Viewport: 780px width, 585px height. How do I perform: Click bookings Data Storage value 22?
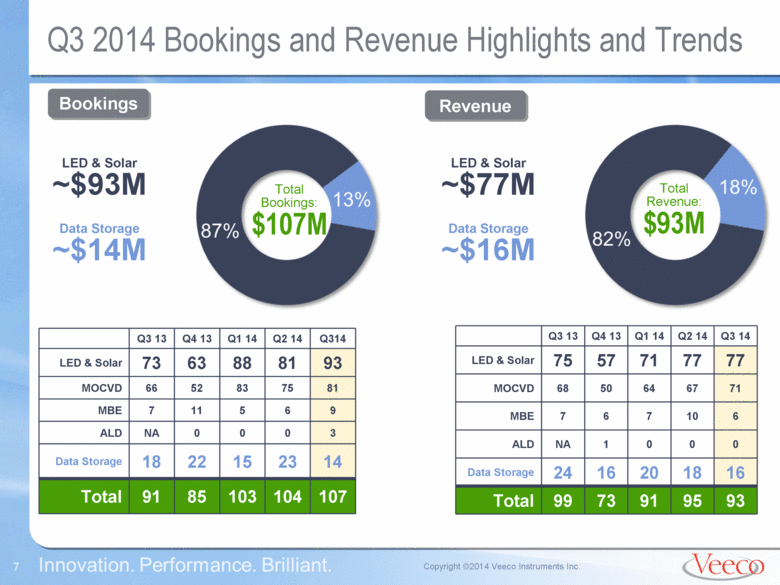pyautogui.click(x=197, y=462)
